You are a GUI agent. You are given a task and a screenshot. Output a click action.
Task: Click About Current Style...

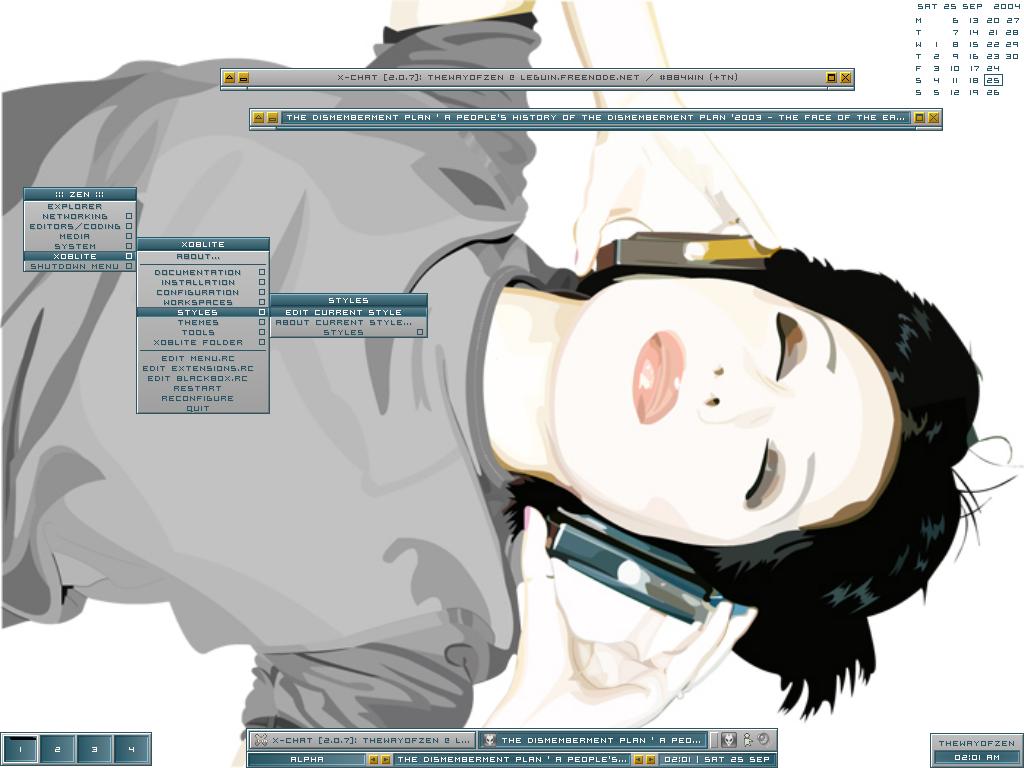pos(349,323)
